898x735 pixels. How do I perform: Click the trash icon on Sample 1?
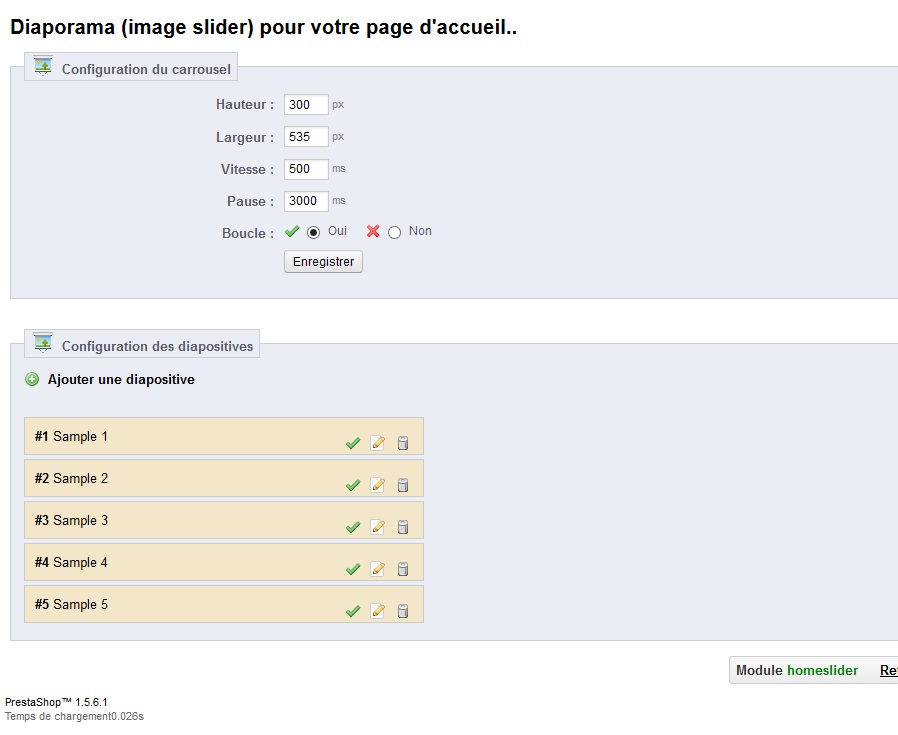coord(403,443)
